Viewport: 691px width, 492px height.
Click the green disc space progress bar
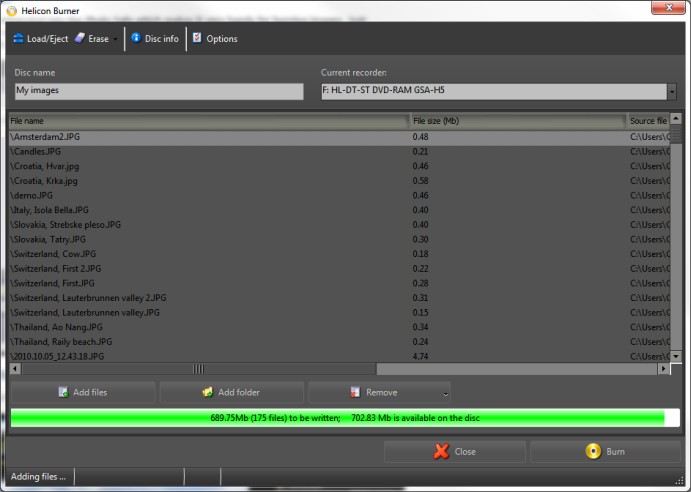345,418
